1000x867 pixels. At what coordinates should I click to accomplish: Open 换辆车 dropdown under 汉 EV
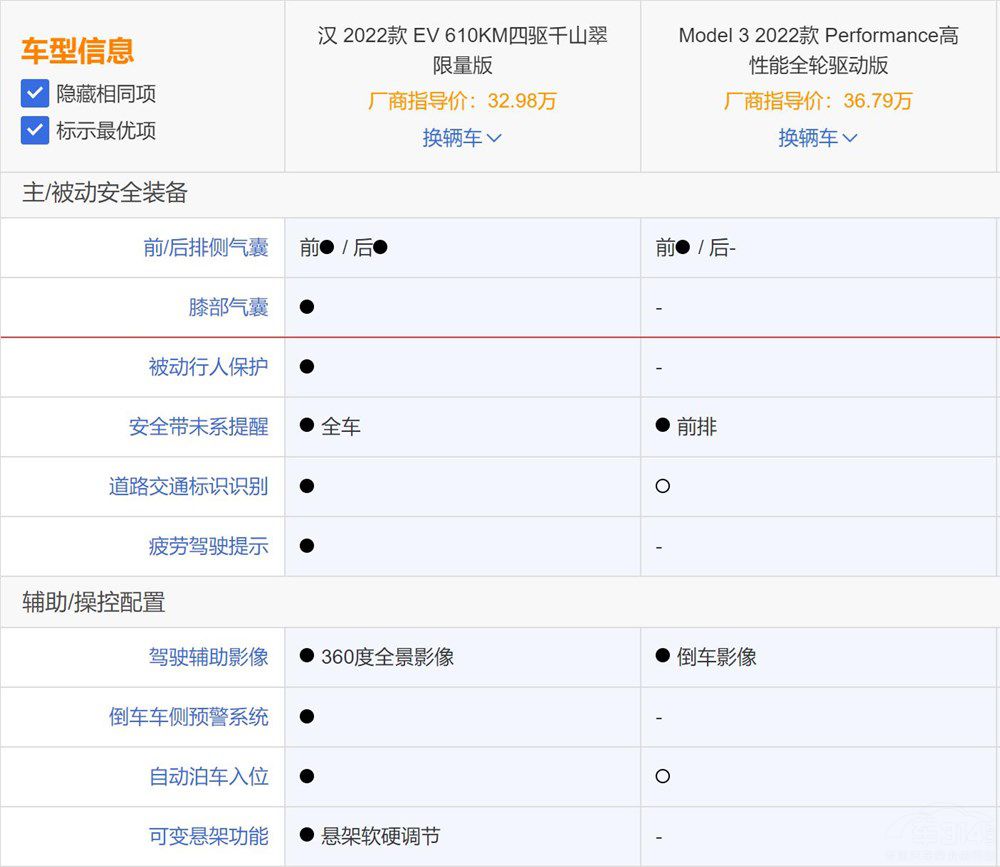461,138
